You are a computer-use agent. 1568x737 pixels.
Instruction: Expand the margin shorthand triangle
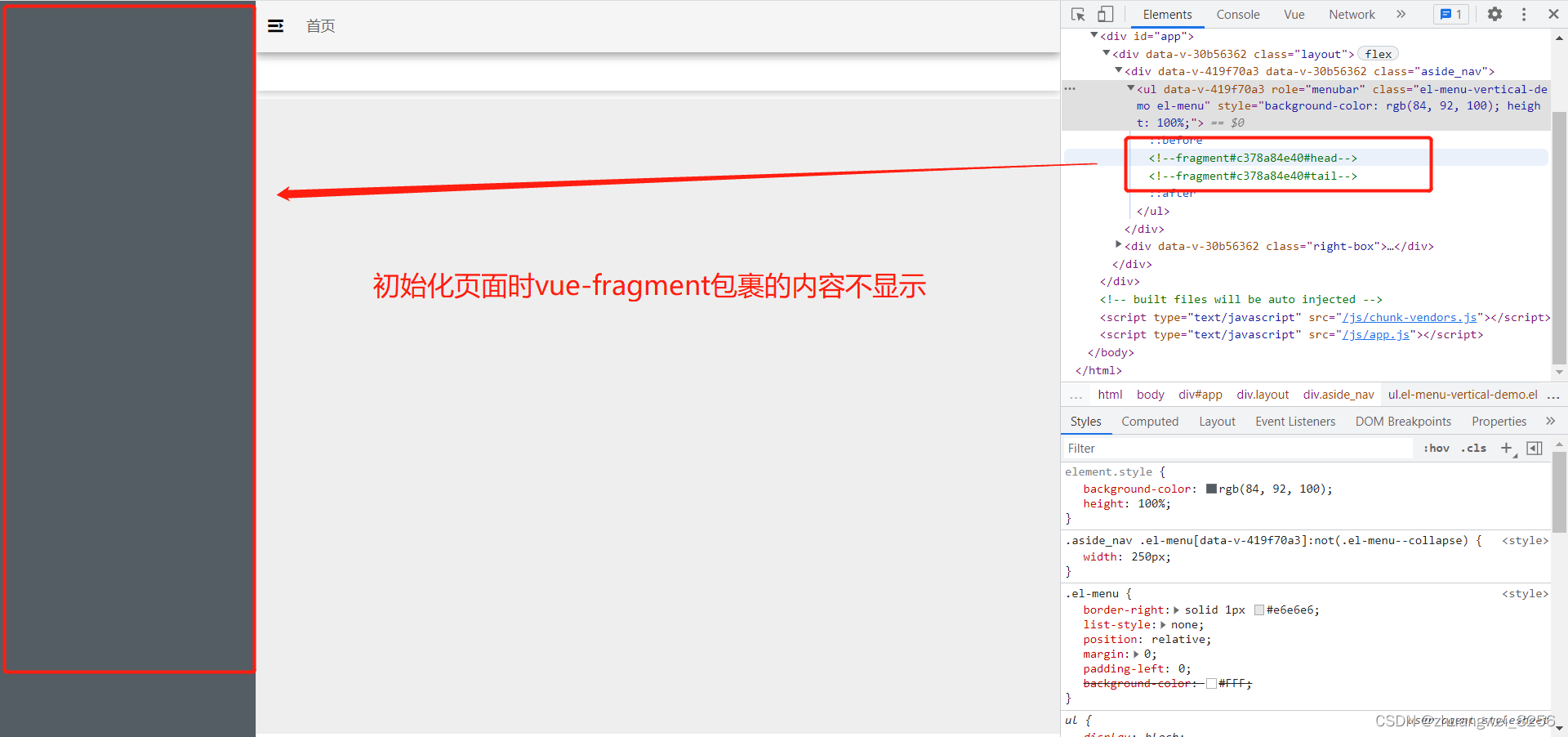(1136, 654)
